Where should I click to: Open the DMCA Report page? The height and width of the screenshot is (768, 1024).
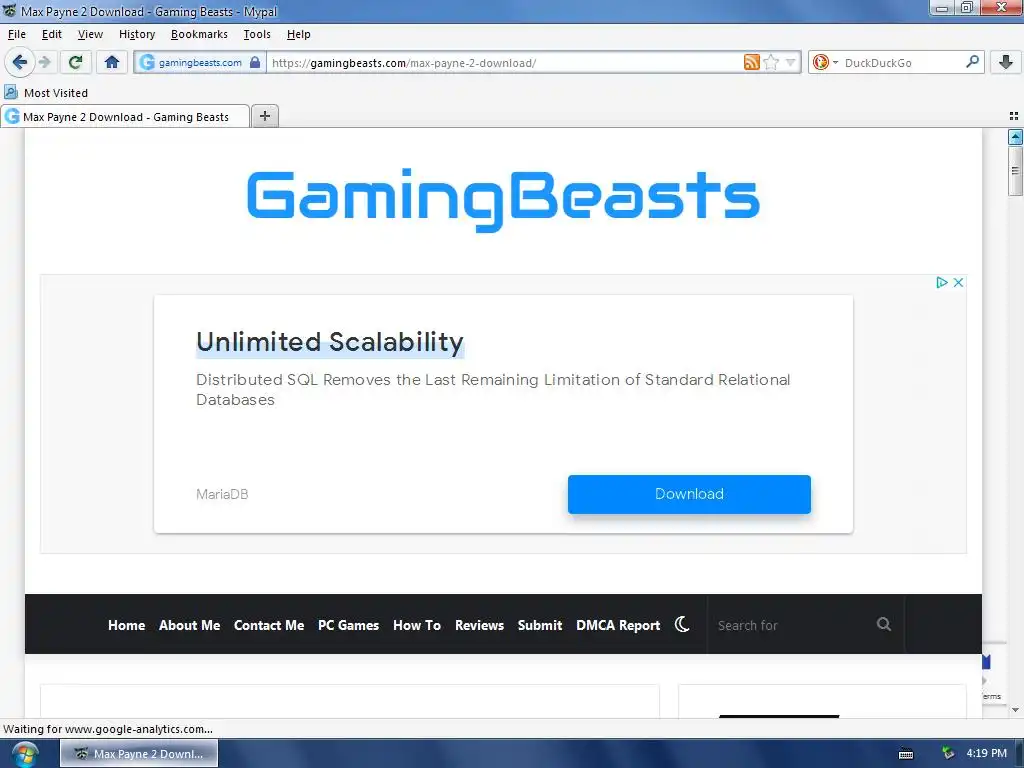618,625
